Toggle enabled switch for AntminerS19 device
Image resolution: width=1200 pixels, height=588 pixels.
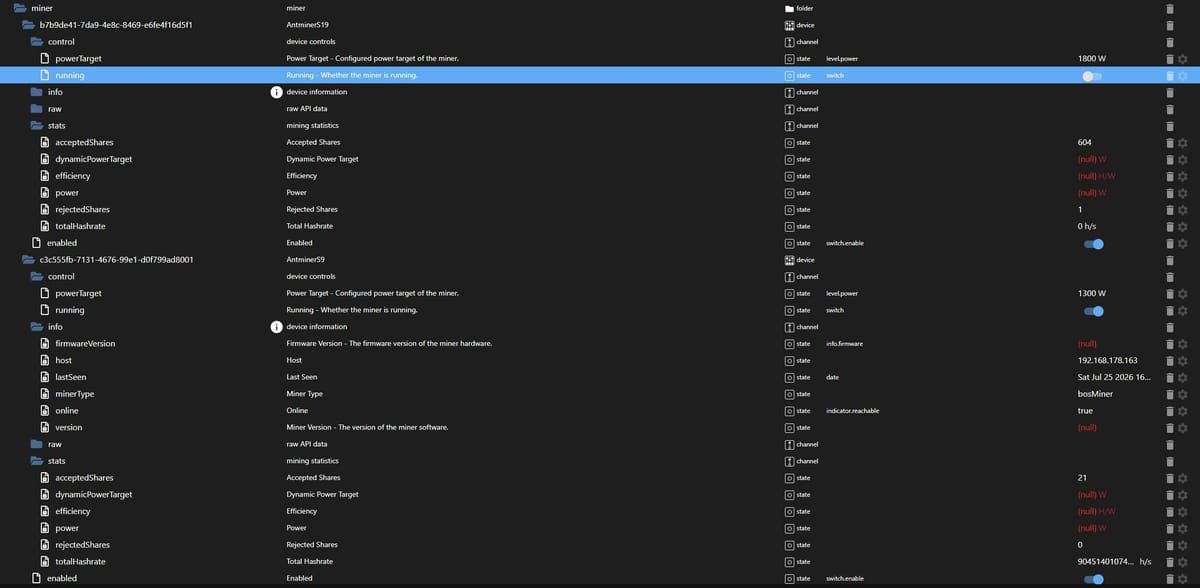(1094, 243)
